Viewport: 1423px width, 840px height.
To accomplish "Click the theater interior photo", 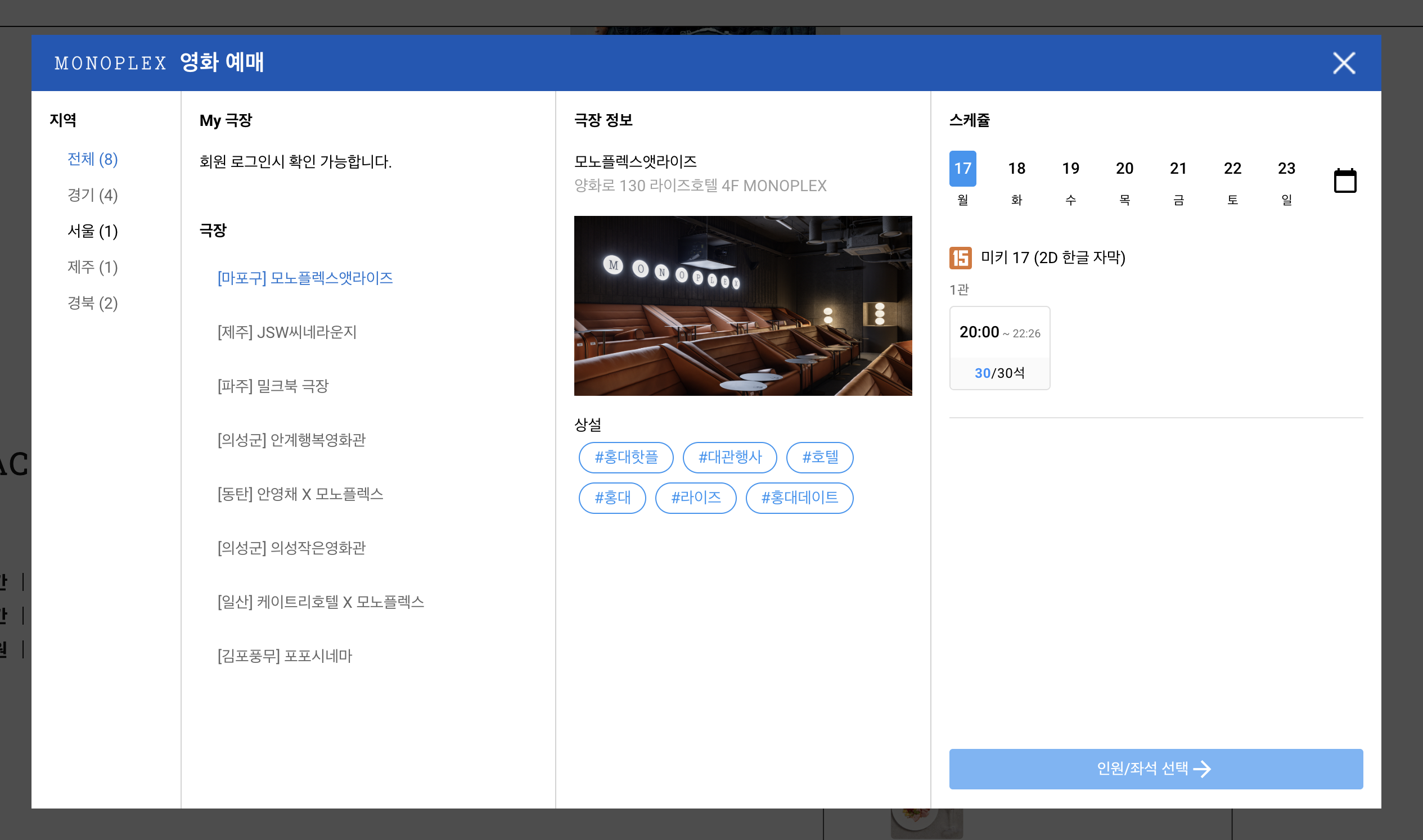I will coord(742,306).
